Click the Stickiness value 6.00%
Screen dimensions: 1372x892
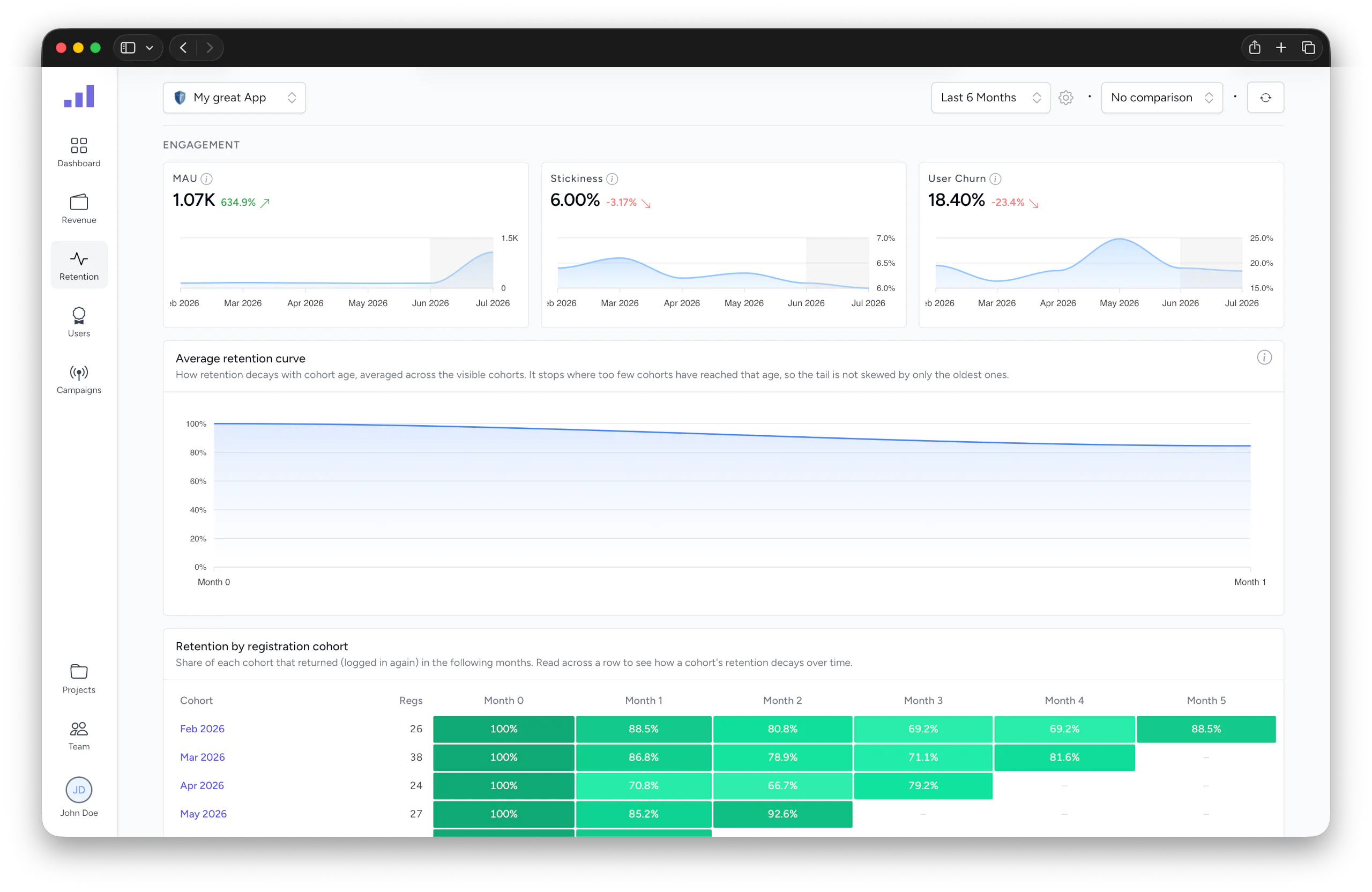tap(575, 200)
